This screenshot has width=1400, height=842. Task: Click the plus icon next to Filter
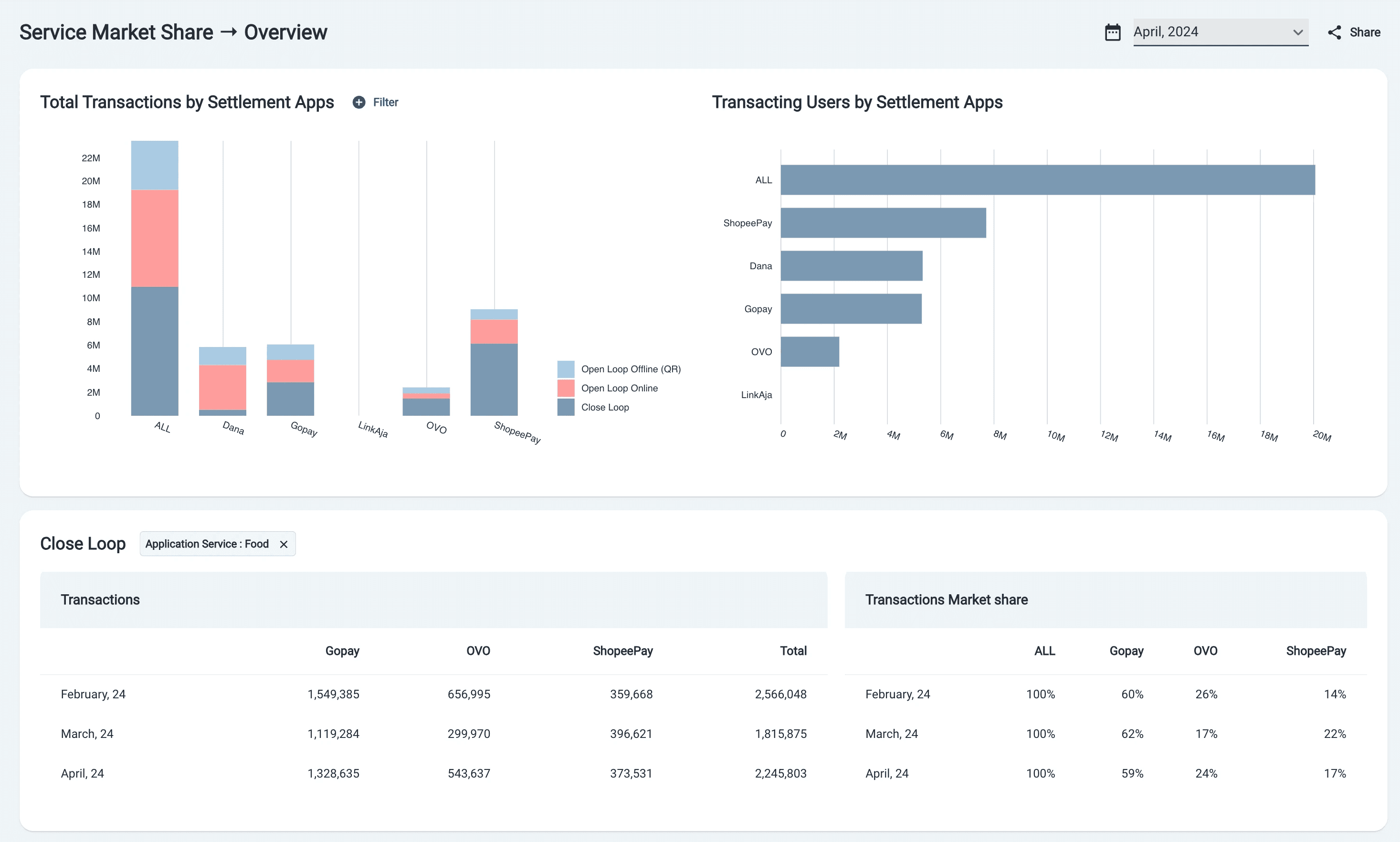[x=358, y=102]
